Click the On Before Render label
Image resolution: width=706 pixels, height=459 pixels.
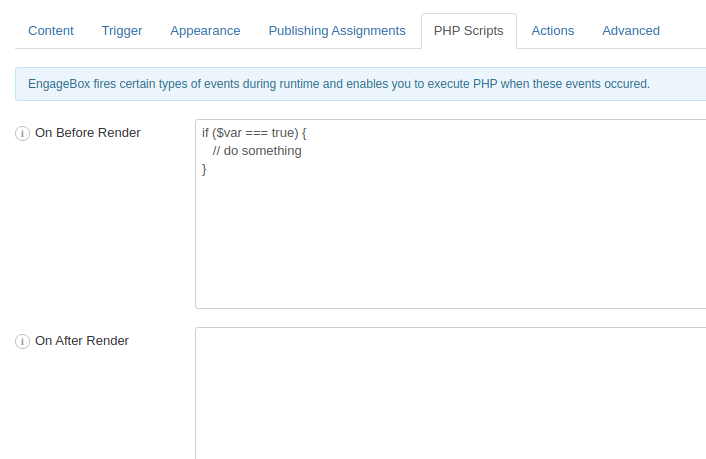88,133
